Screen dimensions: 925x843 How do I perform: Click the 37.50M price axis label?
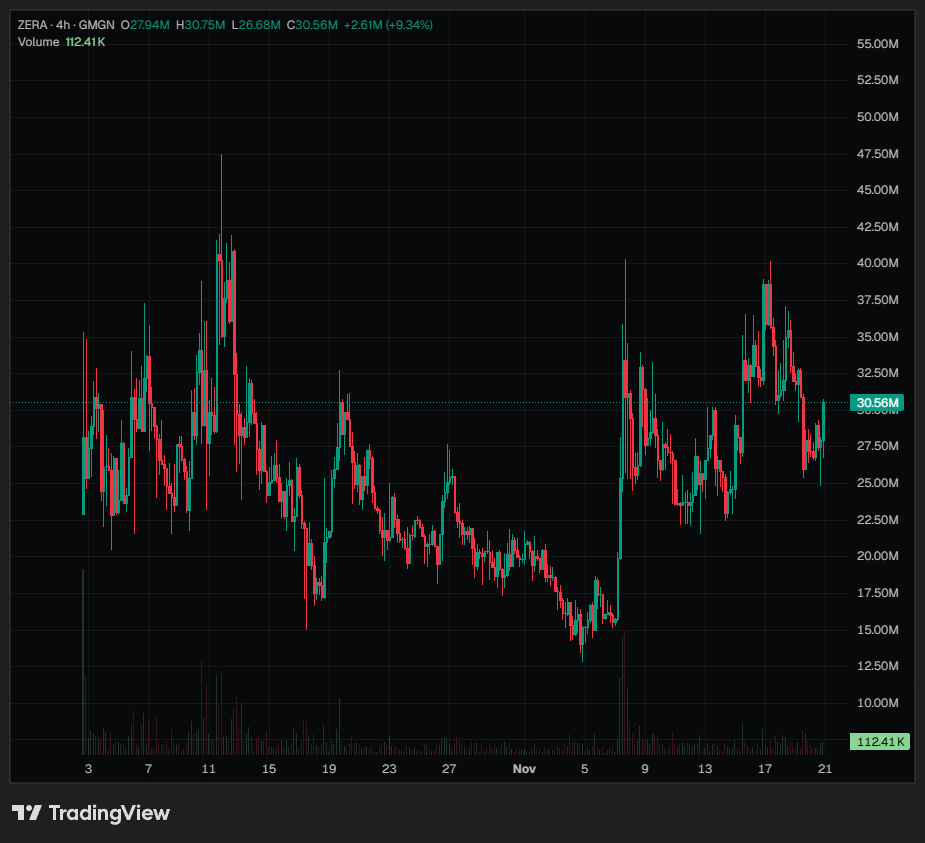(x=877, y=300)
